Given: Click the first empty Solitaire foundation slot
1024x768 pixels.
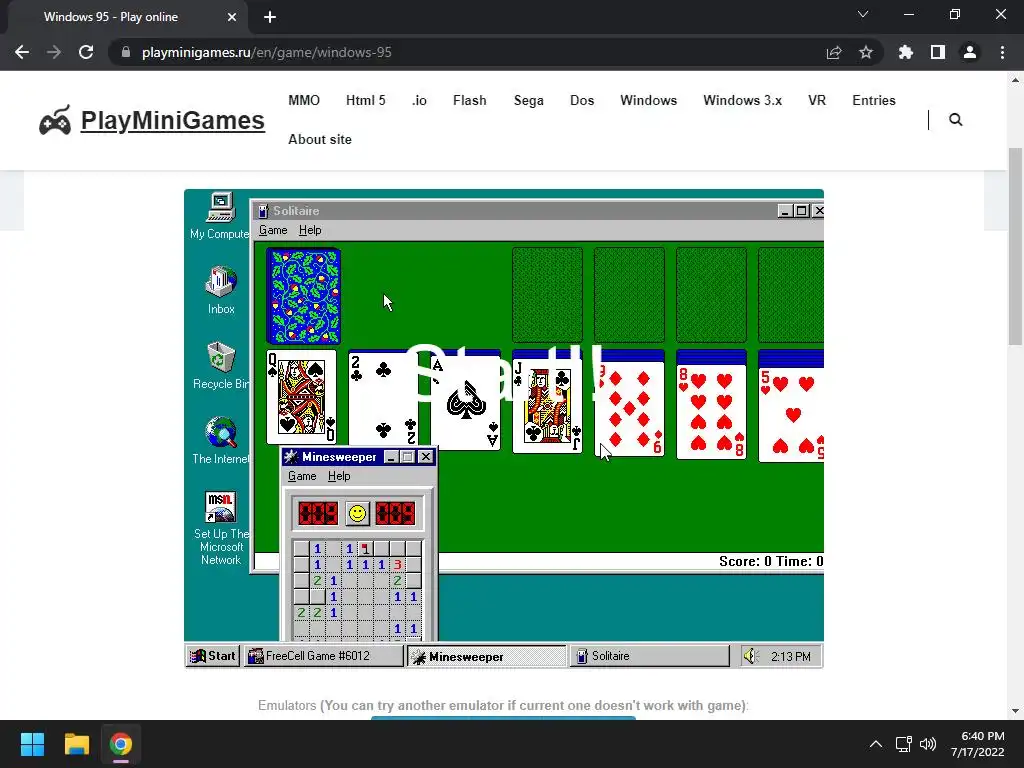Looking at the screenshot, I should pos(547,295).
